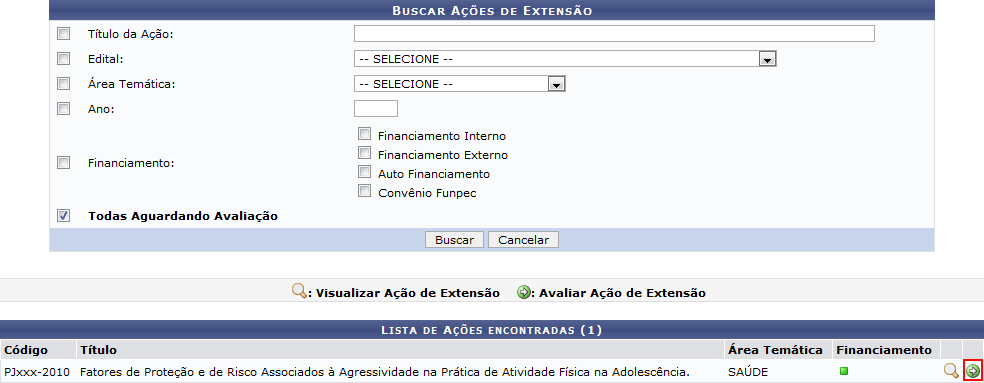Screen dimensions: 984x383
Task: Select the SAÚDE cell
Action: [748, 372]
